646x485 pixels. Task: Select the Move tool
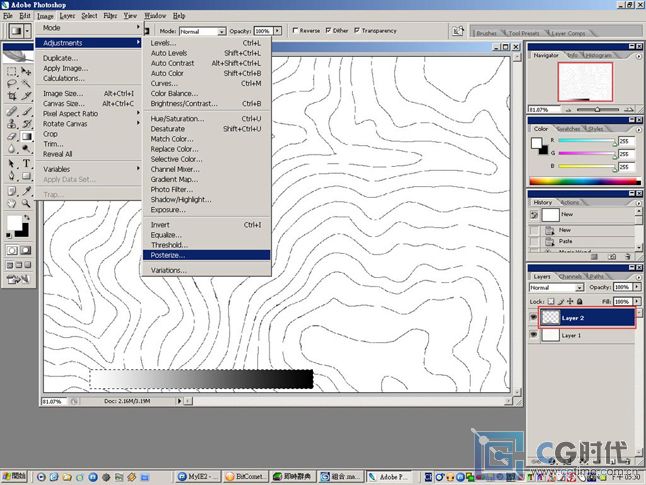click(x=26, y=72)
